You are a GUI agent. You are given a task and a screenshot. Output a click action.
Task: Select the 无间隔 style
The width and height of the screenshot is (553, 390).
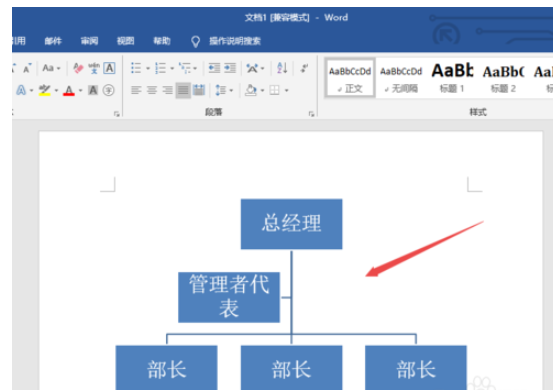click(x=401, y=78)
